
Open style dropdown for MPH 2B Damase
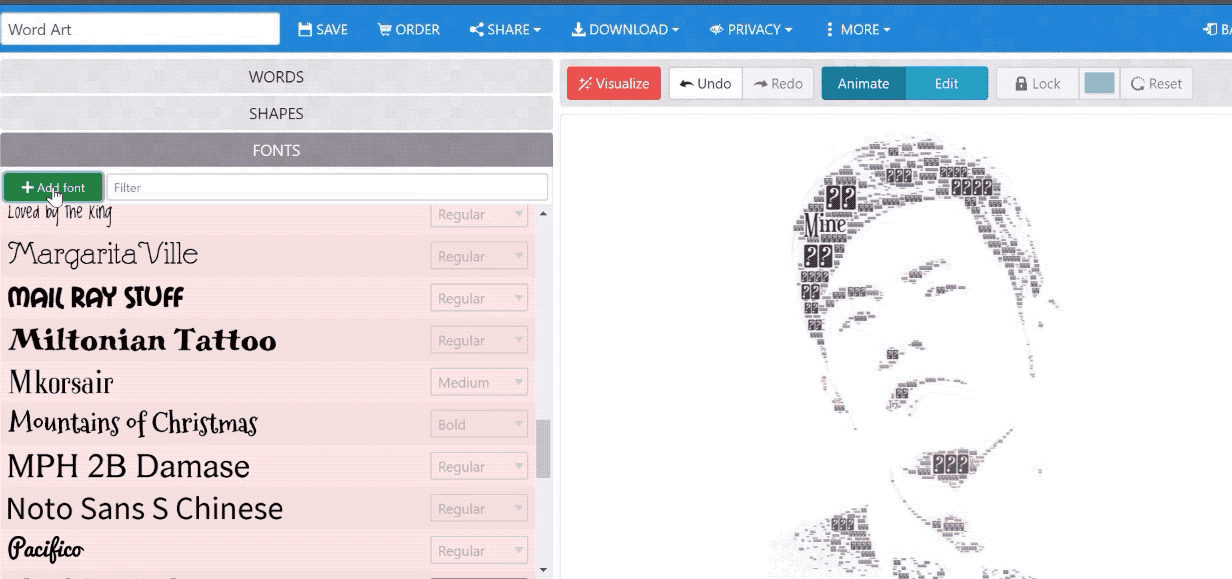point(479,466)
